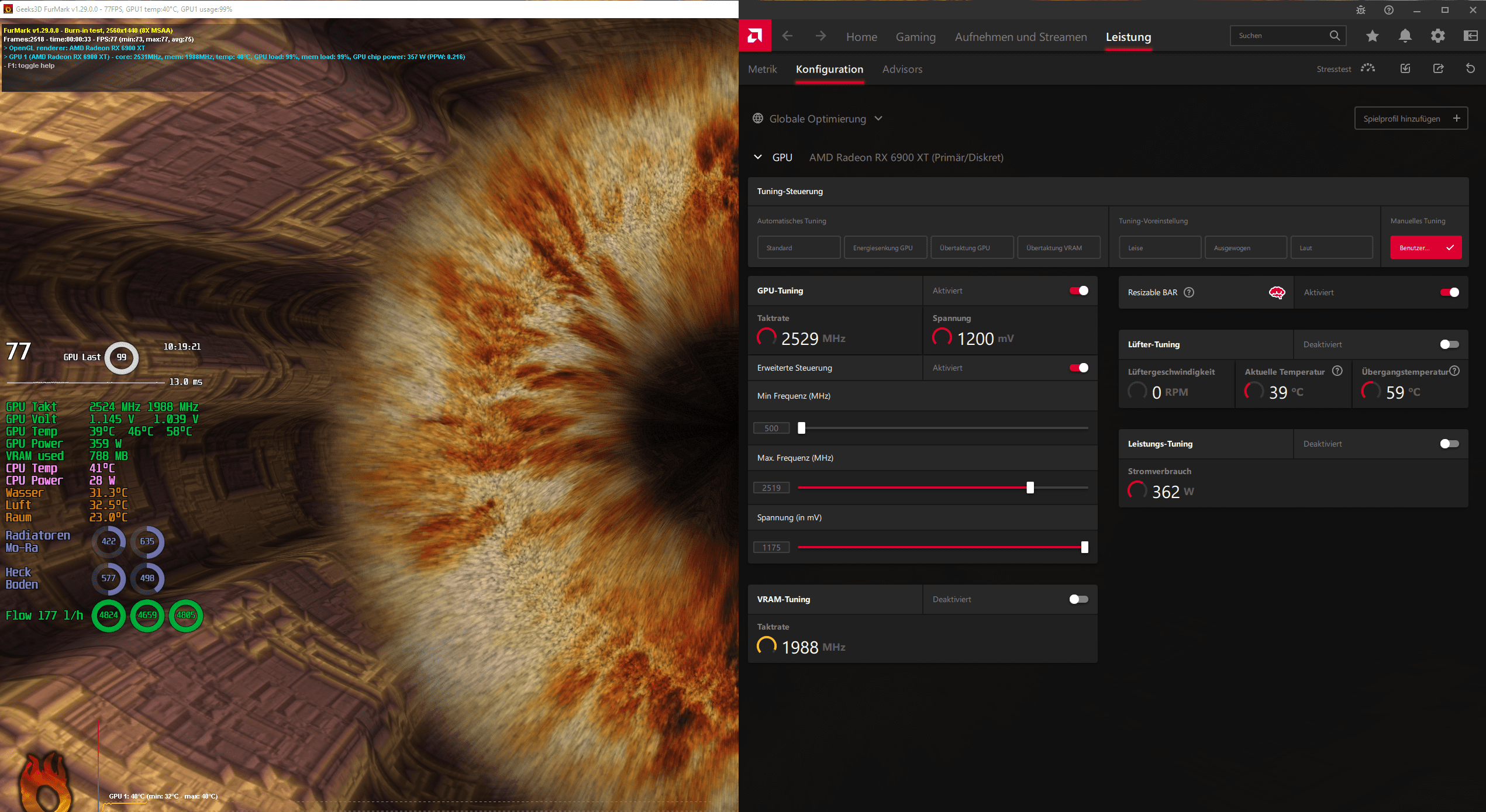Enable the VRAM-Tuning toggle
Viewport: 1486px width, 812px height.
point(1078,599)
